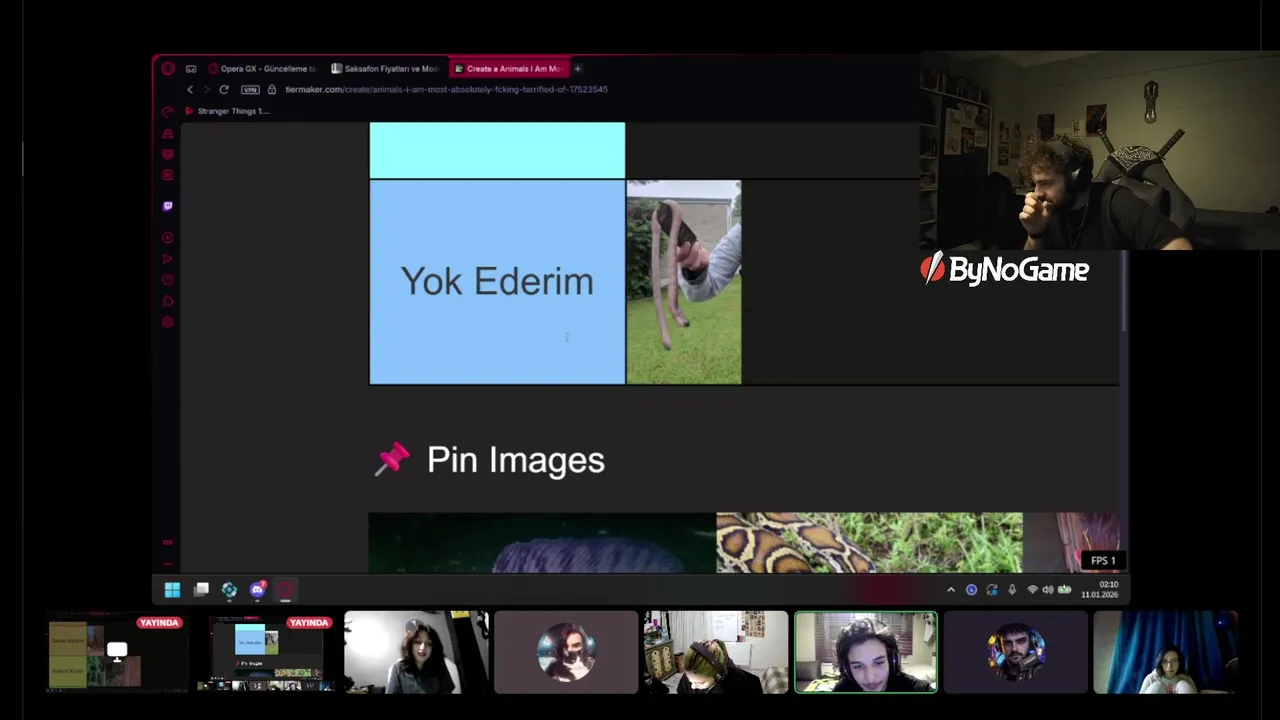Click the FPS 1 overlay badge
Screen dimensions: 1280x720
click(x=1103, y=561)
